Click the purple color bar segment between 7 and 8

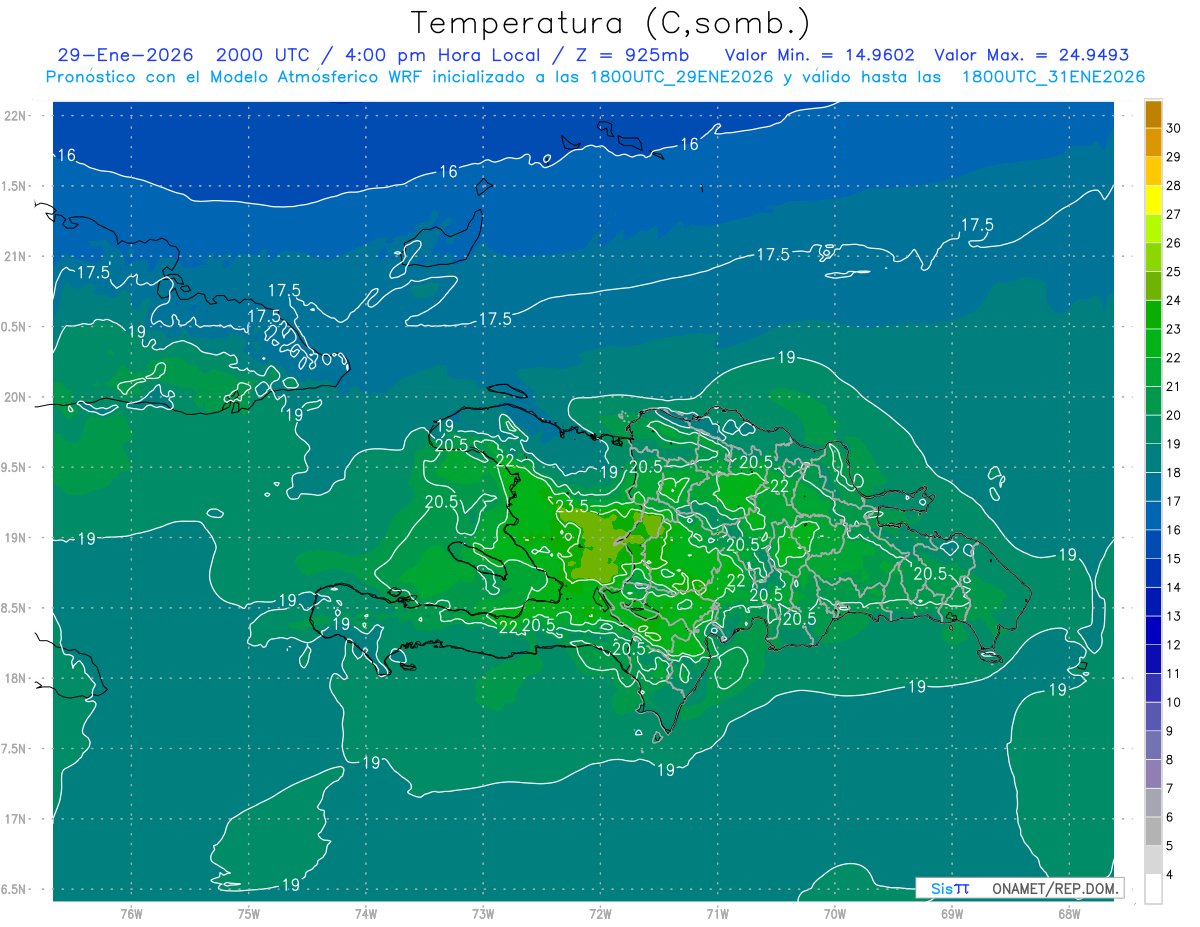click(x=1153, y=773)
